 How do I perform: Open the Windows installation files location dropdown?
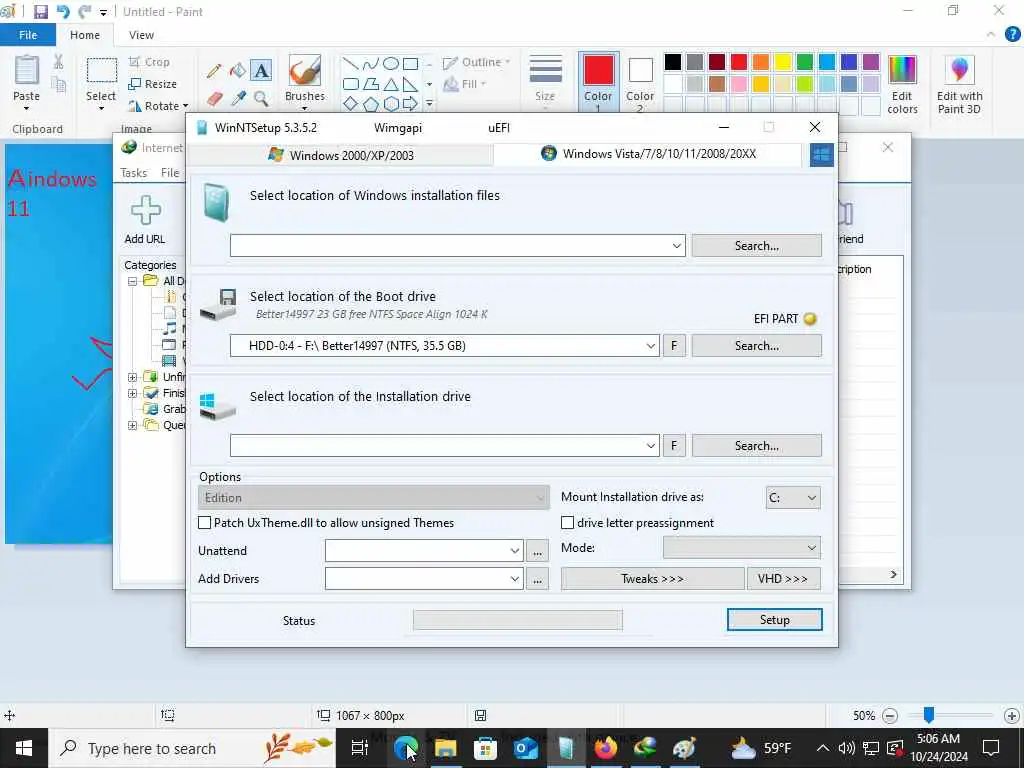pos(677,246)
